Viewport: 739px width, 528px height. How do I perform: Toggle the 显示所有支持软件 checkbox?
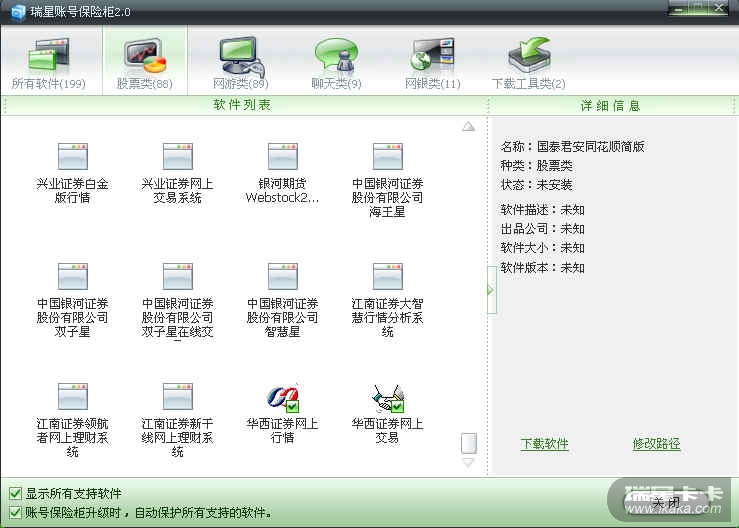(x=15, y=494)
